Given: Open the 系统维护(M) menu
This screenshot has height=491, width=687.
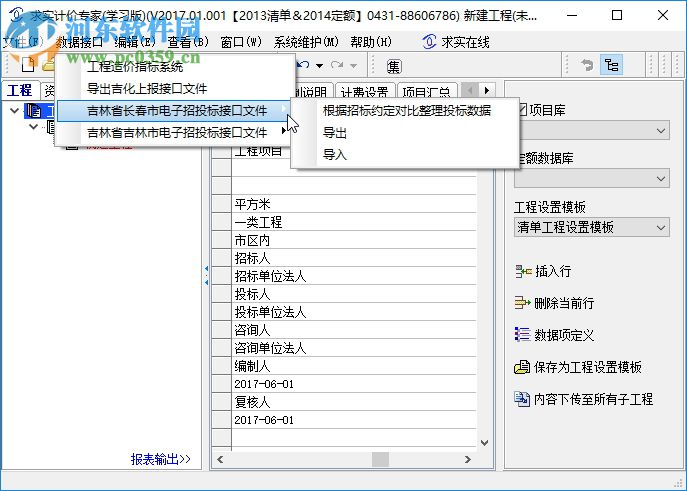Looking at the screenshot, I should [306, 42].
